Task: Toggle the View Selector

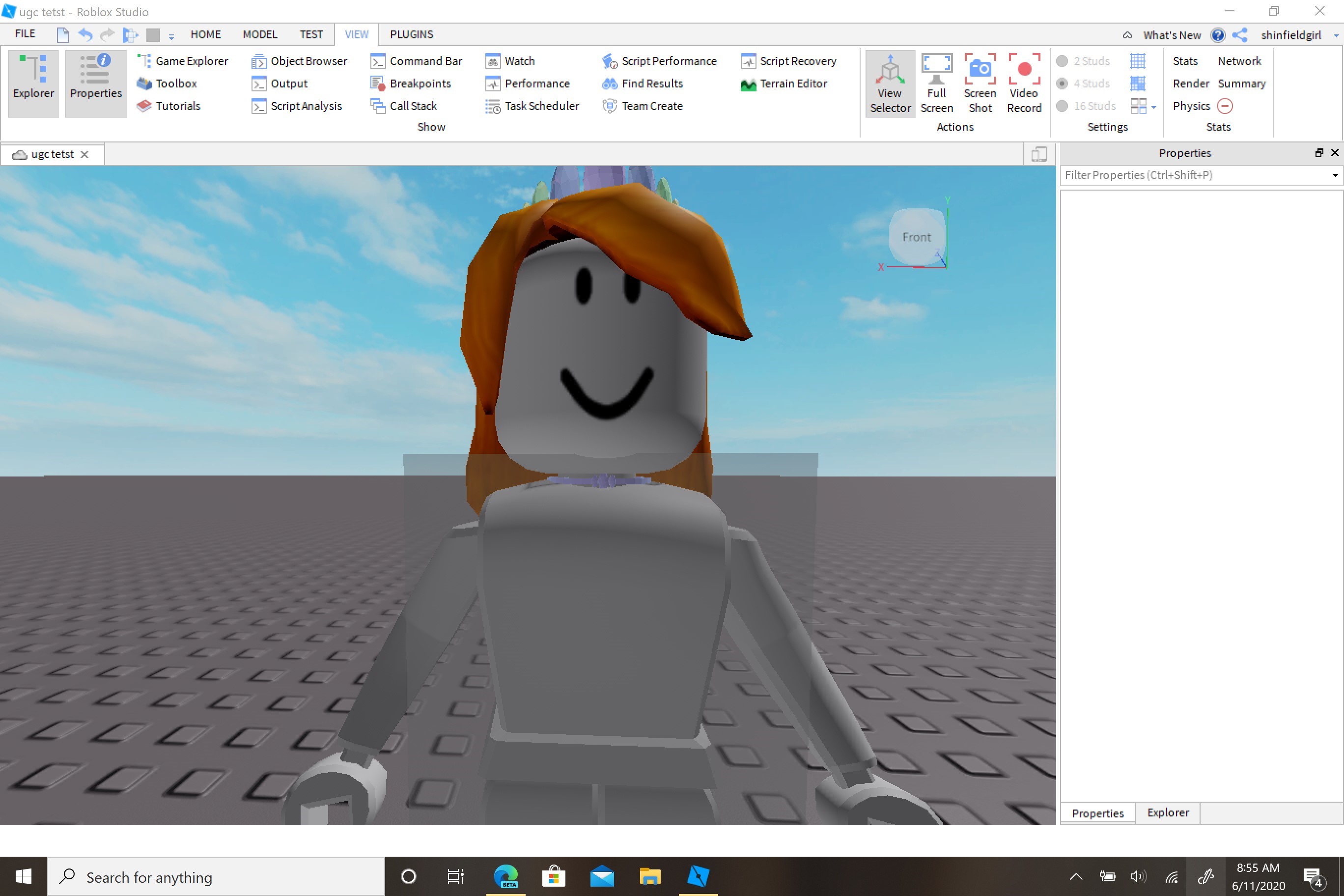Action: (890, 84)
